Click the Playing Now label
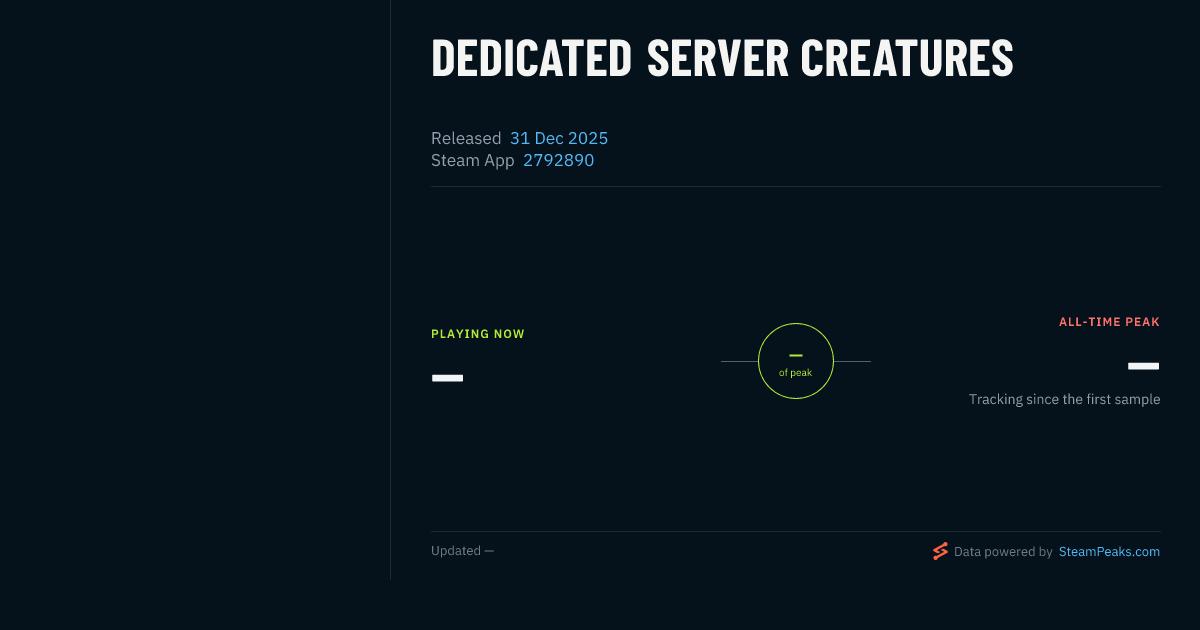This screenshot has width=1200, height=630. [x=478, y=334]
